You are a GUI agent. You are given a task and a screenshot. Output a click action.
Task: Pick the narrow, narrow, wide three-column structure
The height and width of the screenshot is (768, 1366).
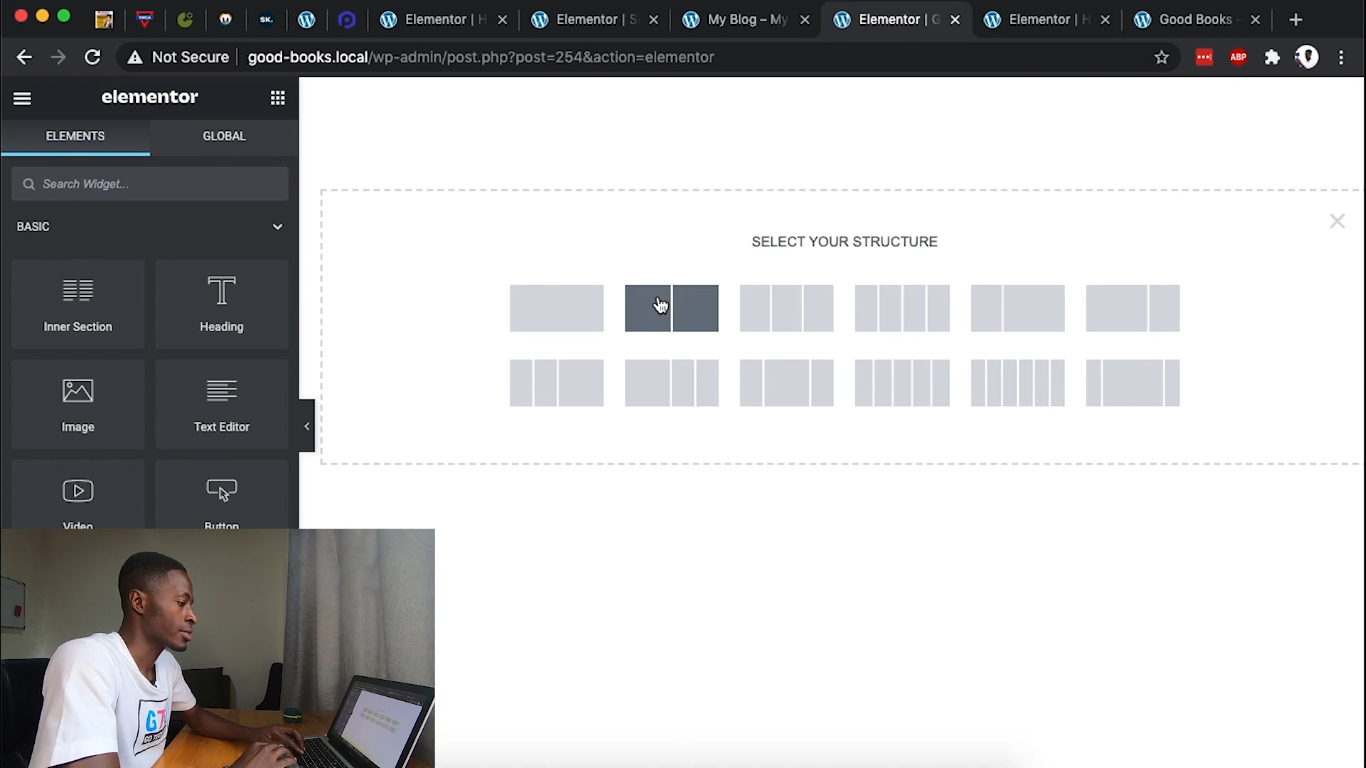pos(557,383)
